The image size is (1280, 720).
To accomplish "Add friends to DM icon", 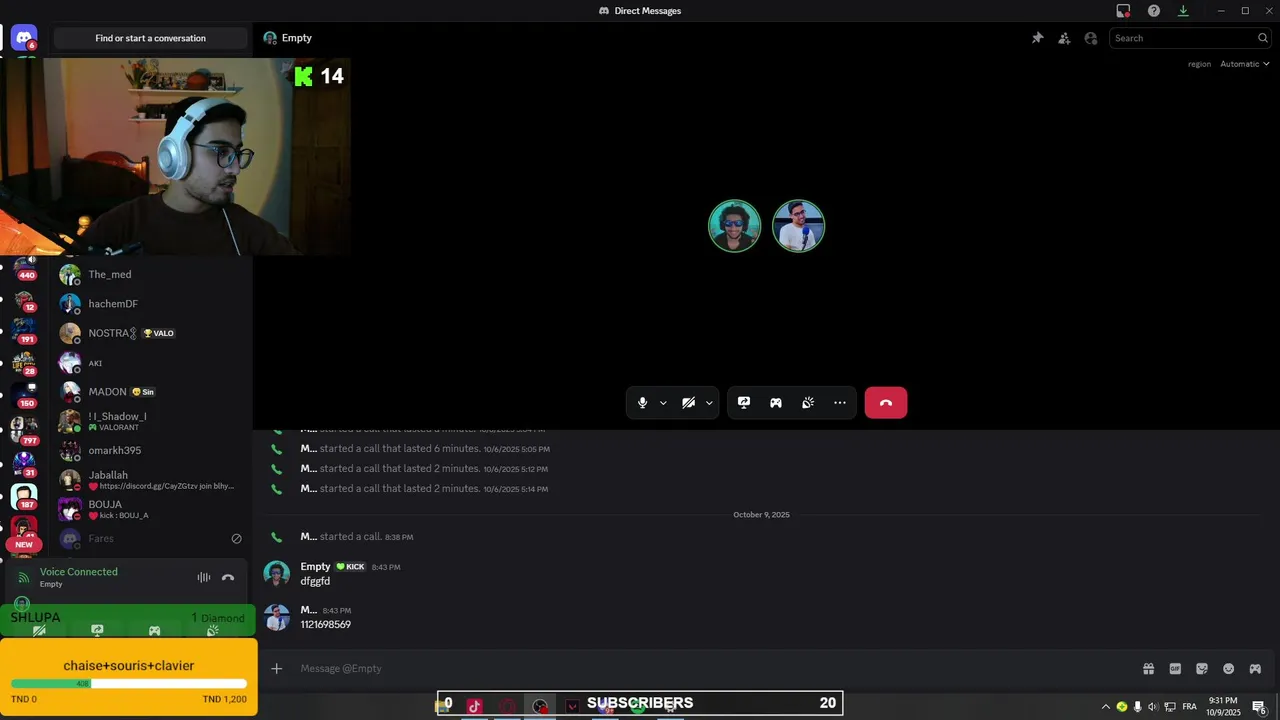I will (x=1064, y=38).
